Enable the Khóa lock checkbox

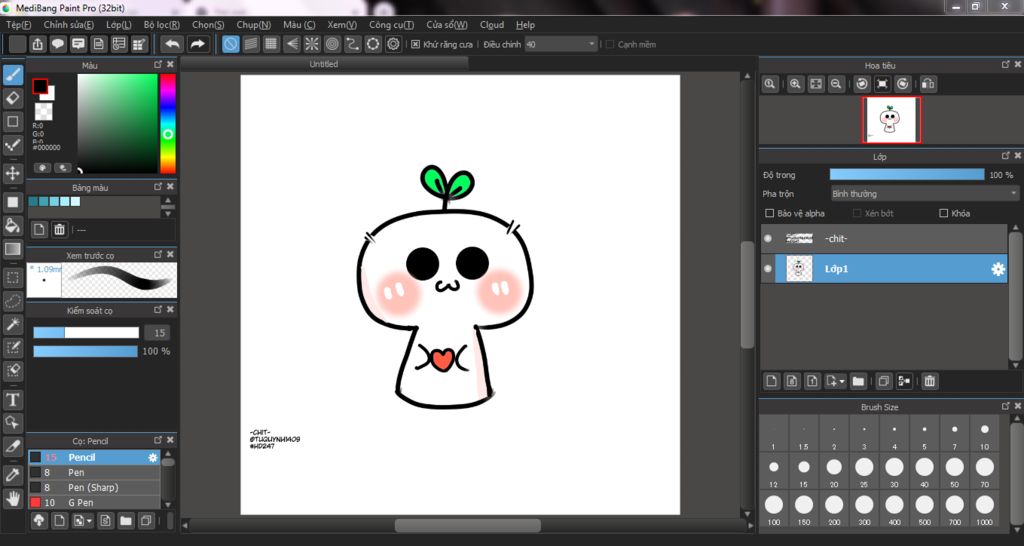click(x=943, y=214)
